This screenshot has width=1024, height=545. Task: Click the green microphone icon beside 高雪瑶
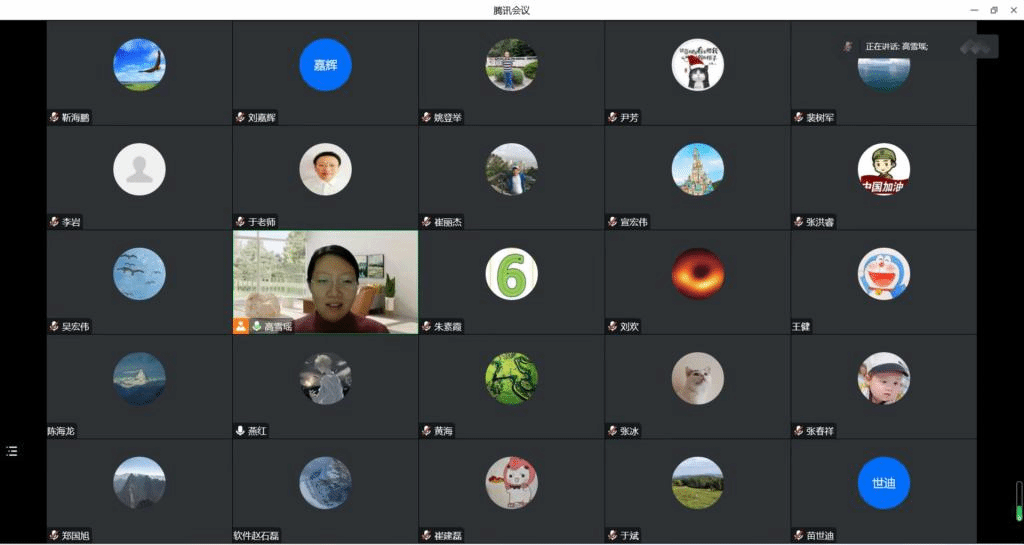point(257,326)
